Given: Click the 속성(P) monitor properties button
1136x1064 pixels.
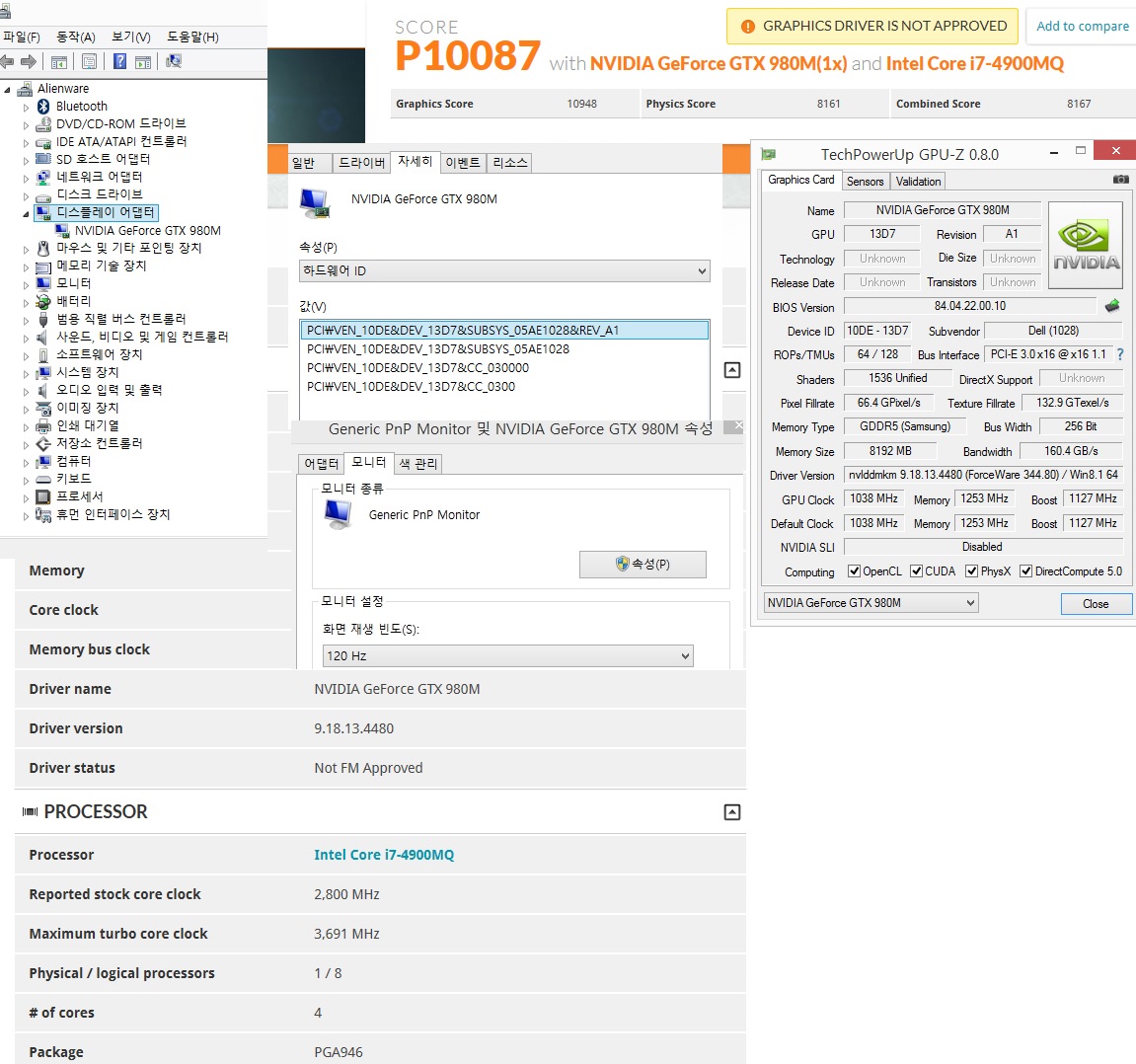Looking at the screenshot, I should point(643,565).
